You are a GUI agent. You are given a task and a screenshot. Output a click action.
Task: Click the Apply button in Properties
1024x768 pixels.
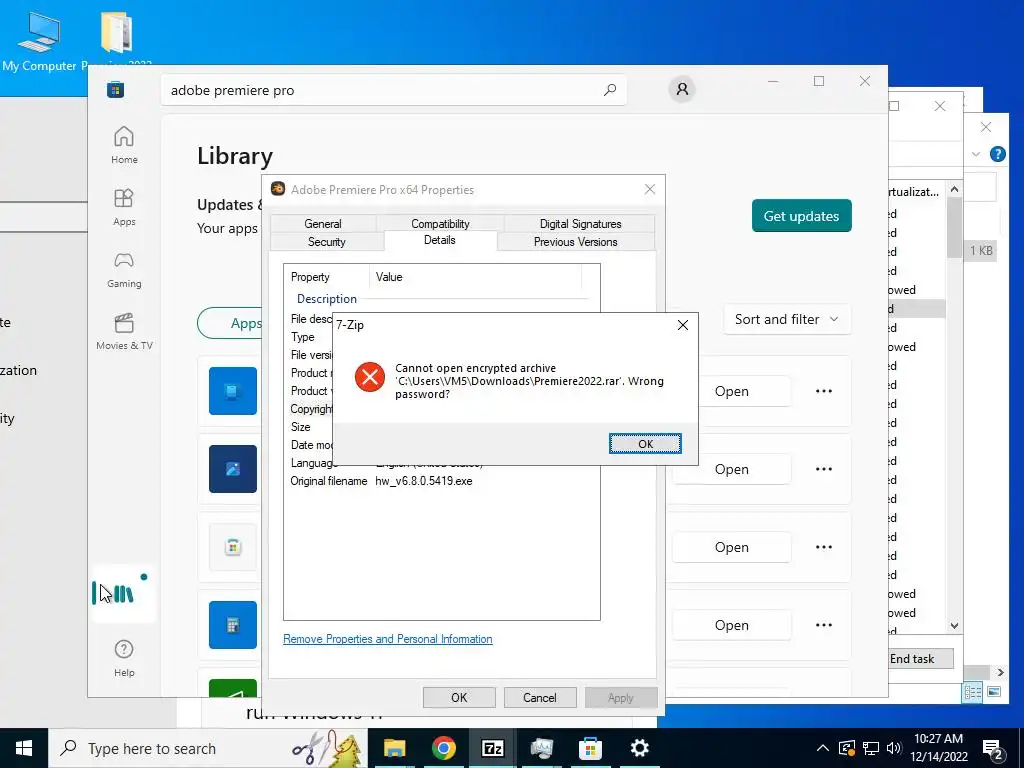point(620,697)
